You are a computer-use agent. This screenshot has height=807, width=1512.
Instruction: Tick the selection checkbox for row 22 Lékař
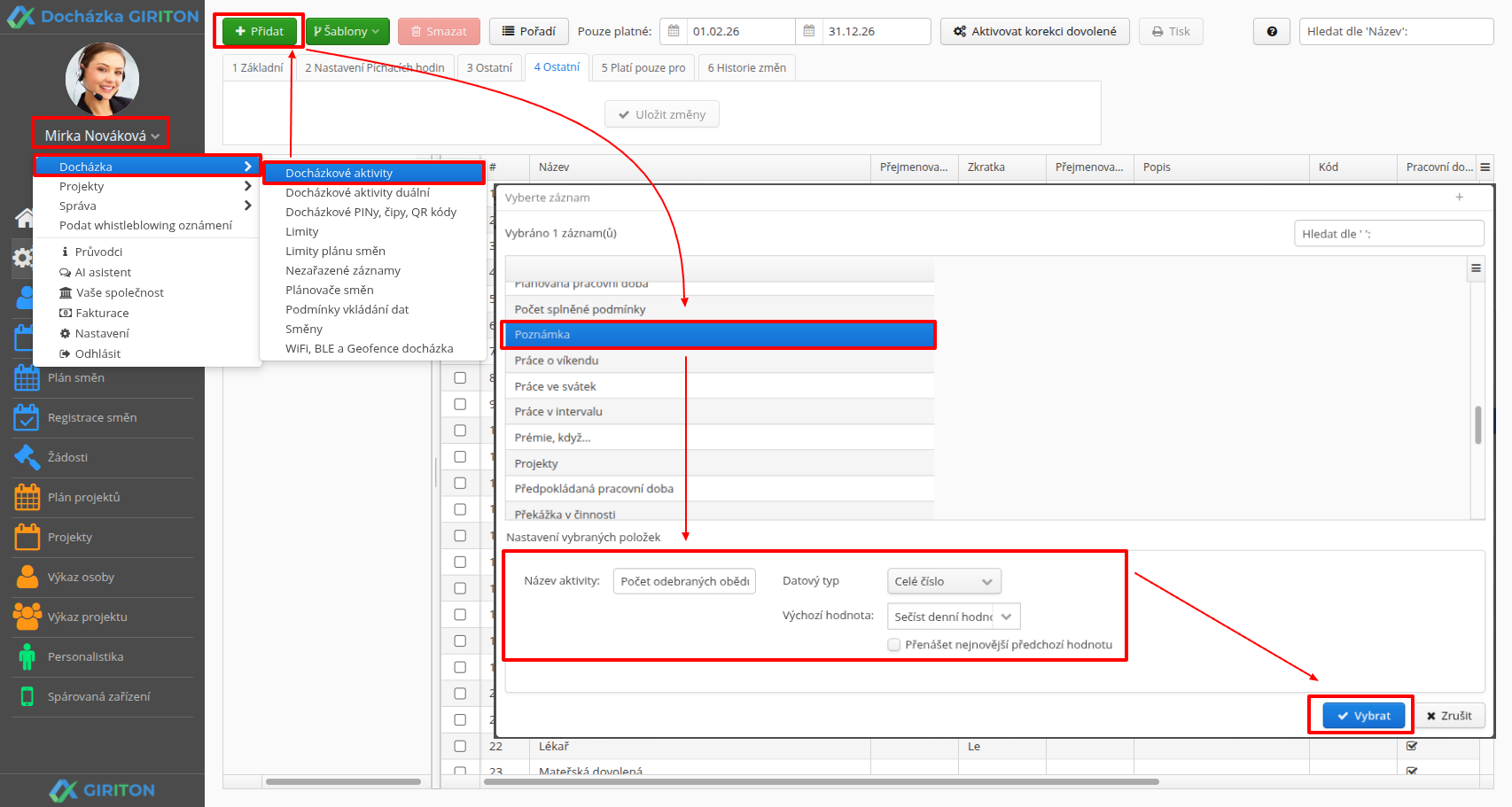coord(460,747)
